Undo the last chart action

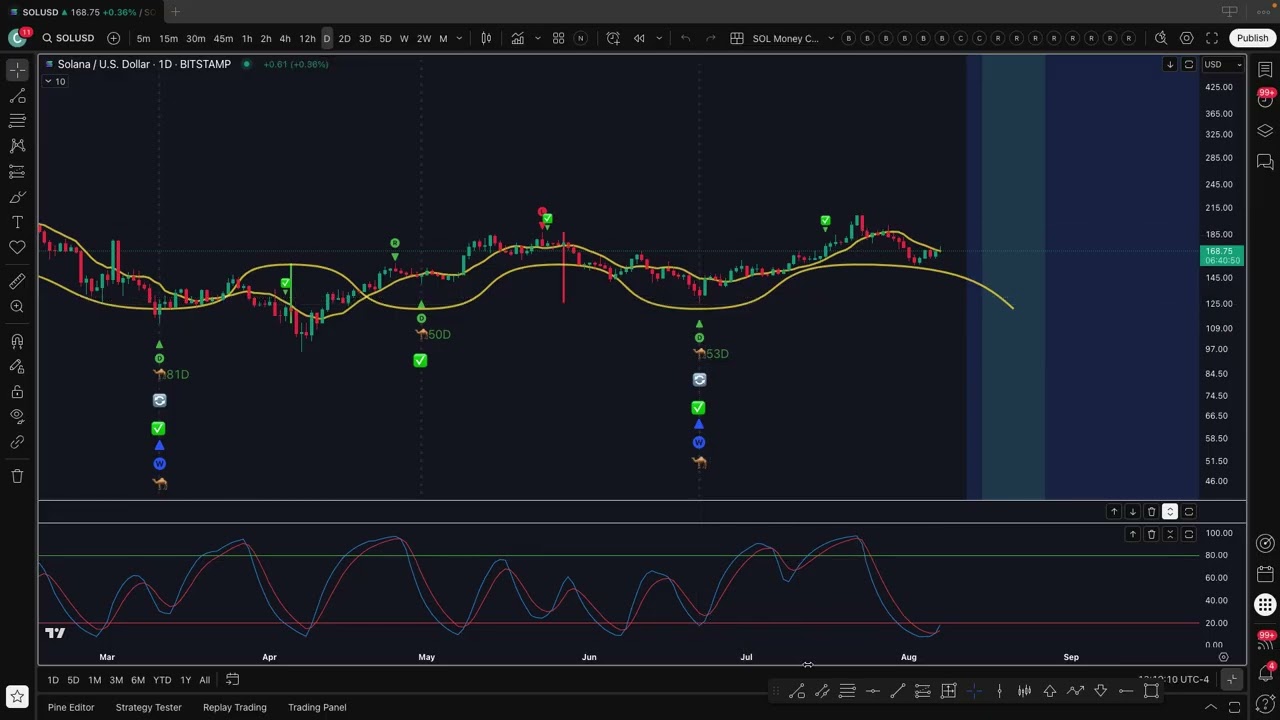(685, 38)
